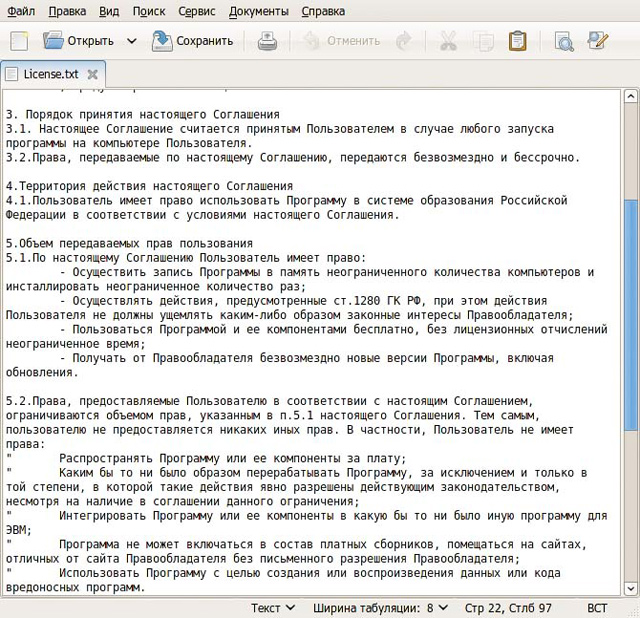
Task: Click the Открыть folder icon
Action: (53, 40)
